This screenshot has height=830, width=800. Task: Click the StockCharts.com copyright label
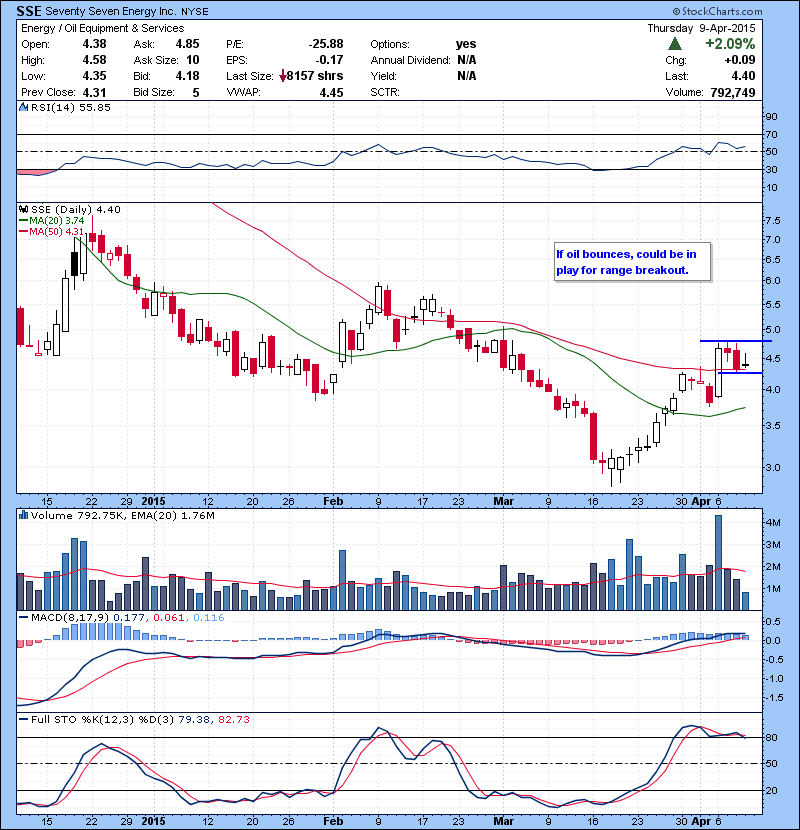click(717, 11)
